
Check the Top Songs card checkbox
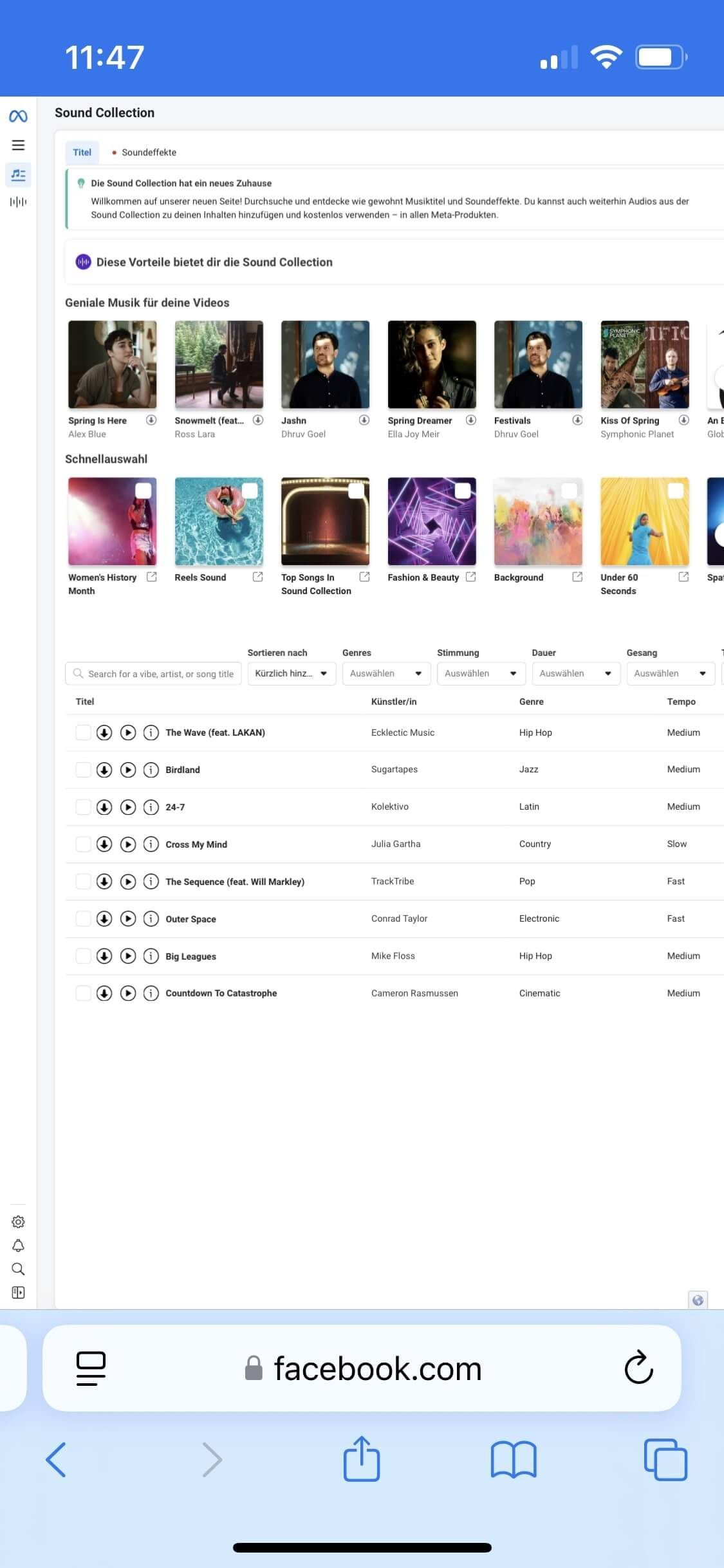356,490
